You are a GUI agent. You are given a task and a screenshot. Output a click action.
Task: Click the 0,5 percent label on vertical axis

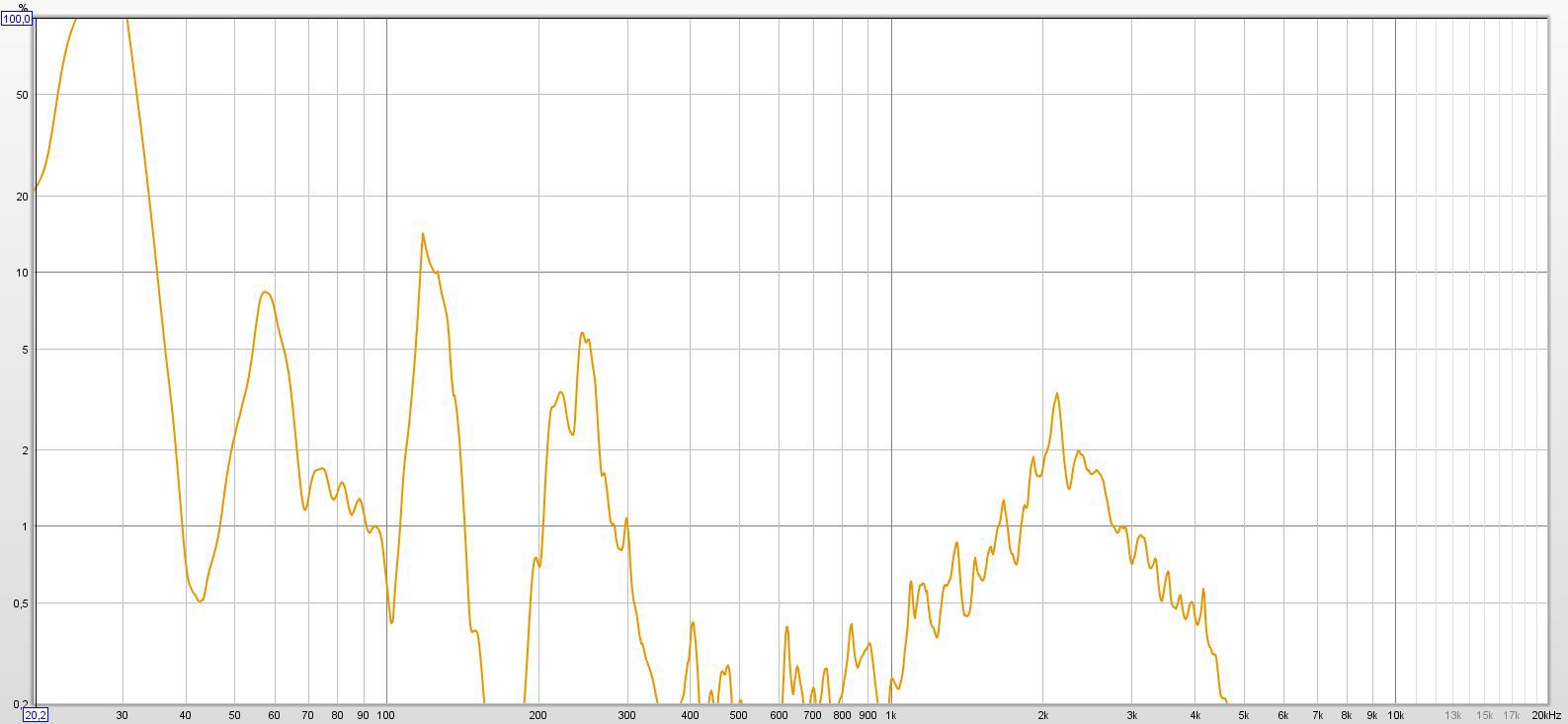[22, 604]
